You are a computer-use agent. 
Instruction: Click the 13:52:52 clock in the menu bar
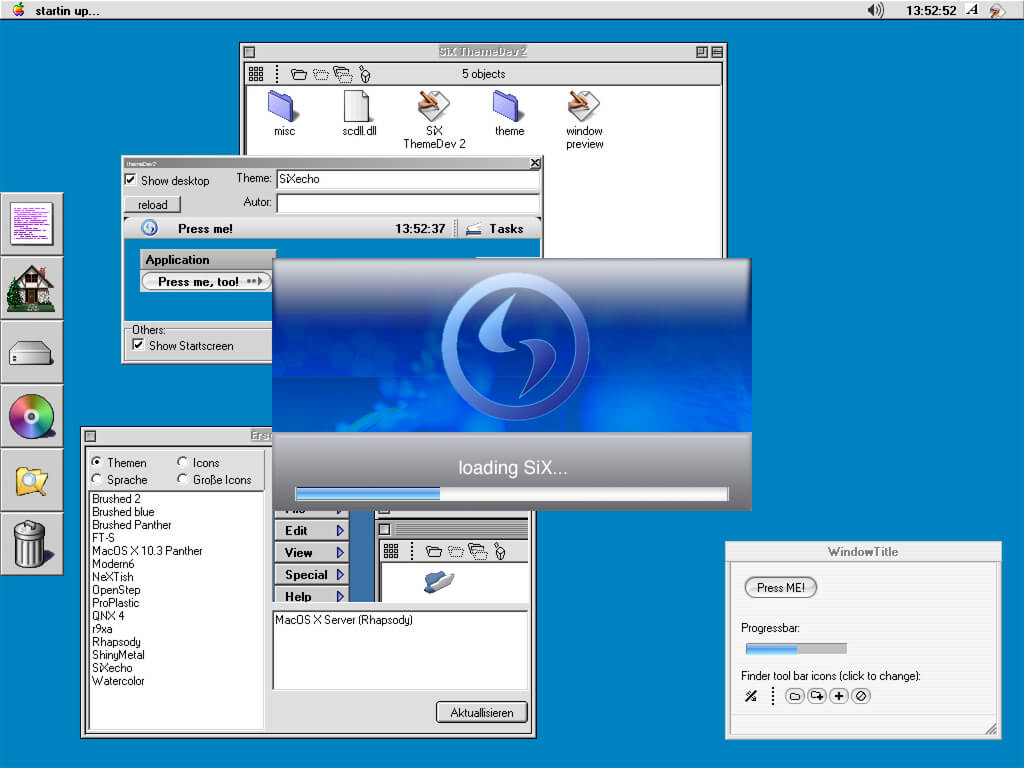931,10
